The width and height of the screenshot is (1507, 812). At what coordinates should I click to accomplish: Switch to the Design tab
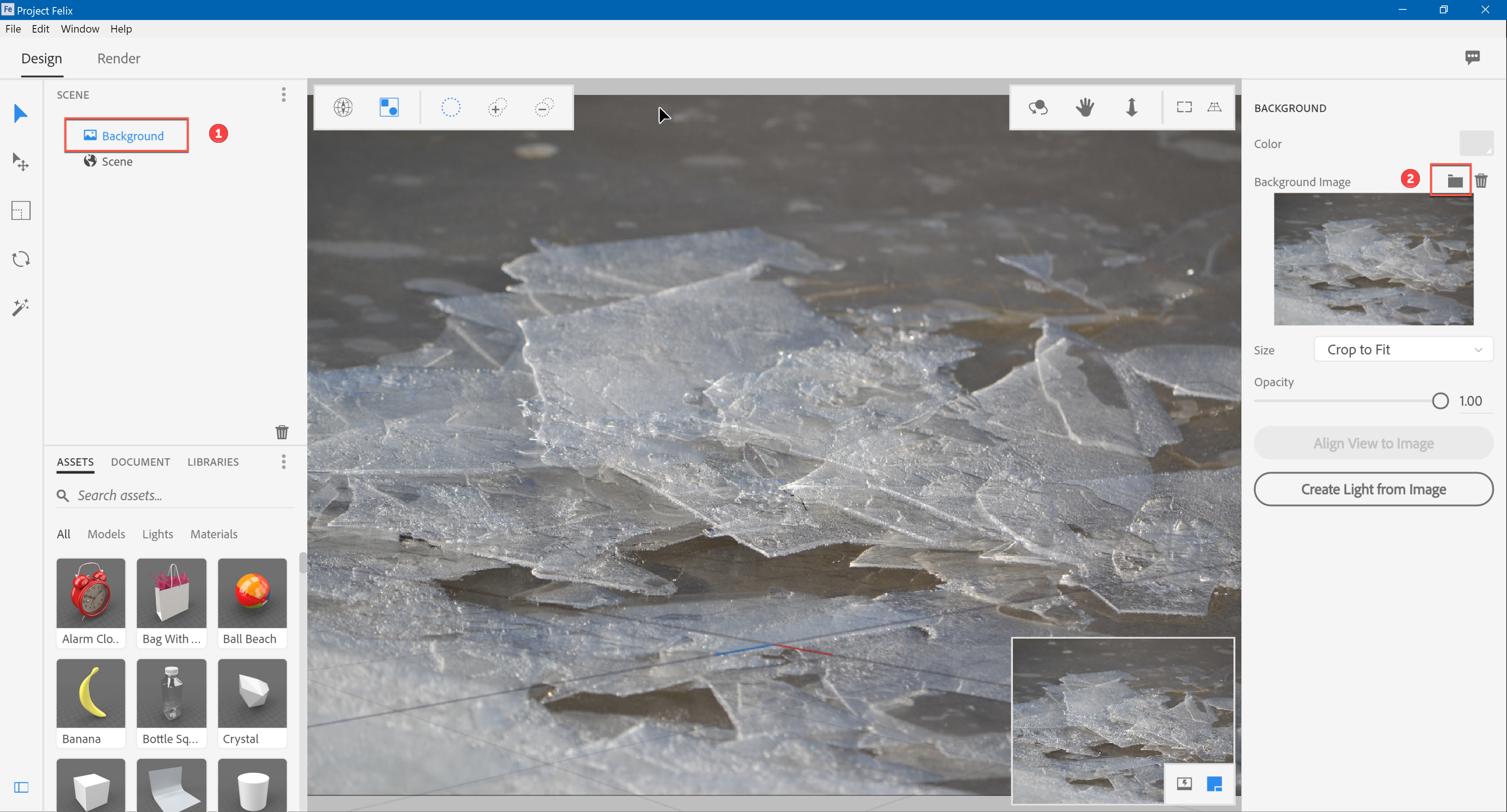[x=42, y=58]
